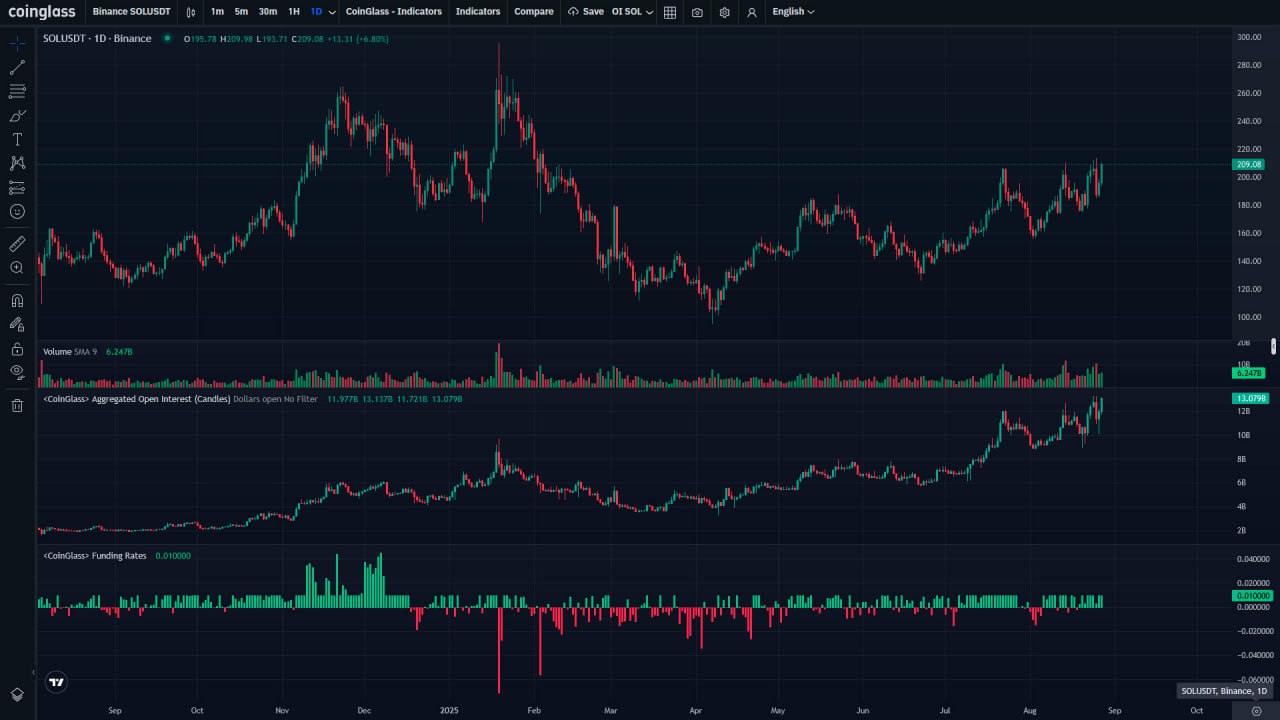Take a chart snapshot with camera icon
1280x720 pixels.
(697, 12)
